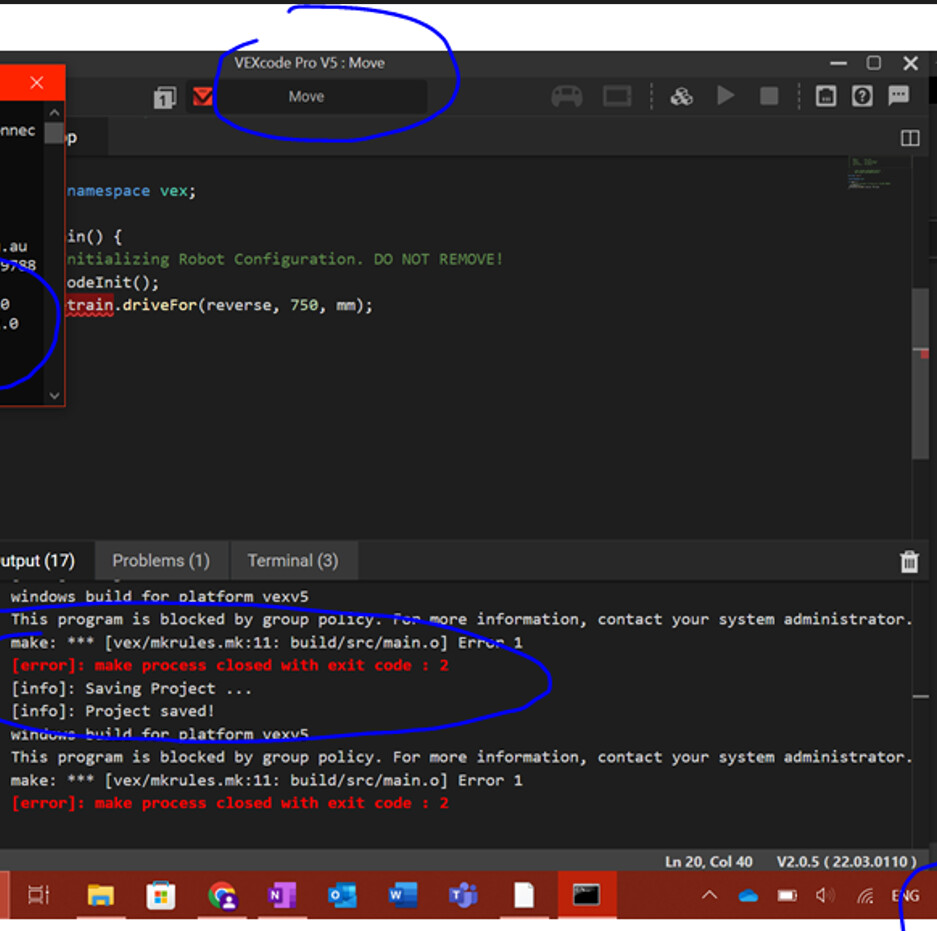Toggle the split editor view icon
937x931 pixels.
click(x=910, y=139)
